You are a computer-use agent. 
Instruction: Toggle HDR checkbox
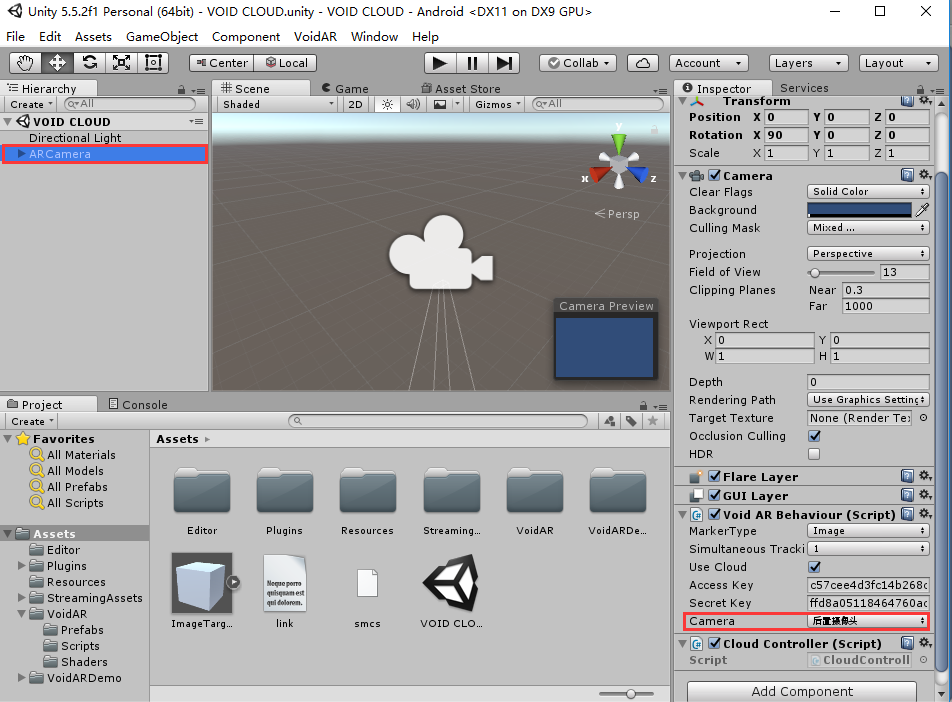[x=814, y=454]
